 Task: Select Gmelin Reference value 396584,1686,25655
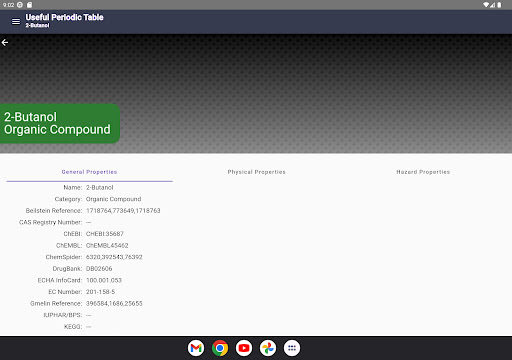point(114,303)
